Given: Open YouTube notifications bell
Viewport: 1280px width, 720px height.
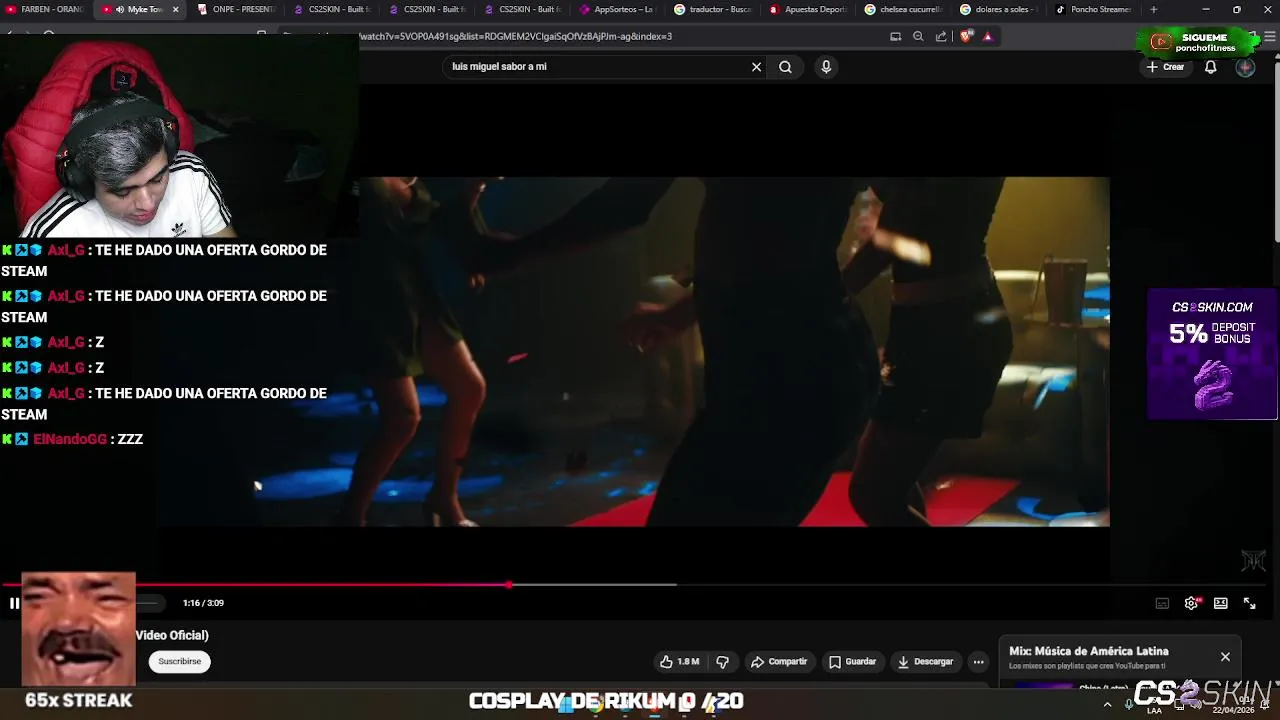Looking at the screenshot, I should point(1210,67).
